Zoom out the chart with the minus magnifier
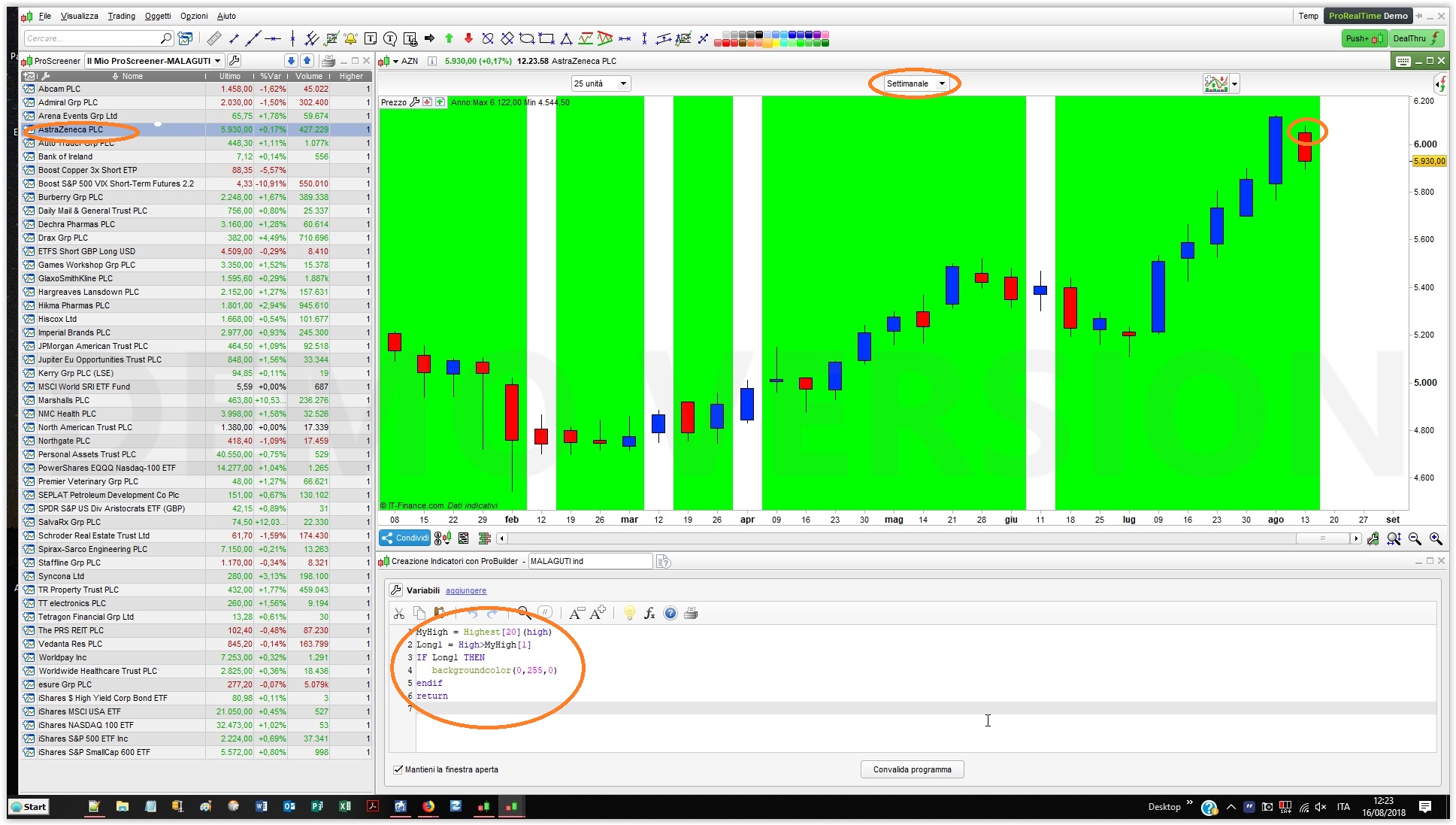The width and height of the screenshot is (1456, 825). click(x=1415, y=538)
